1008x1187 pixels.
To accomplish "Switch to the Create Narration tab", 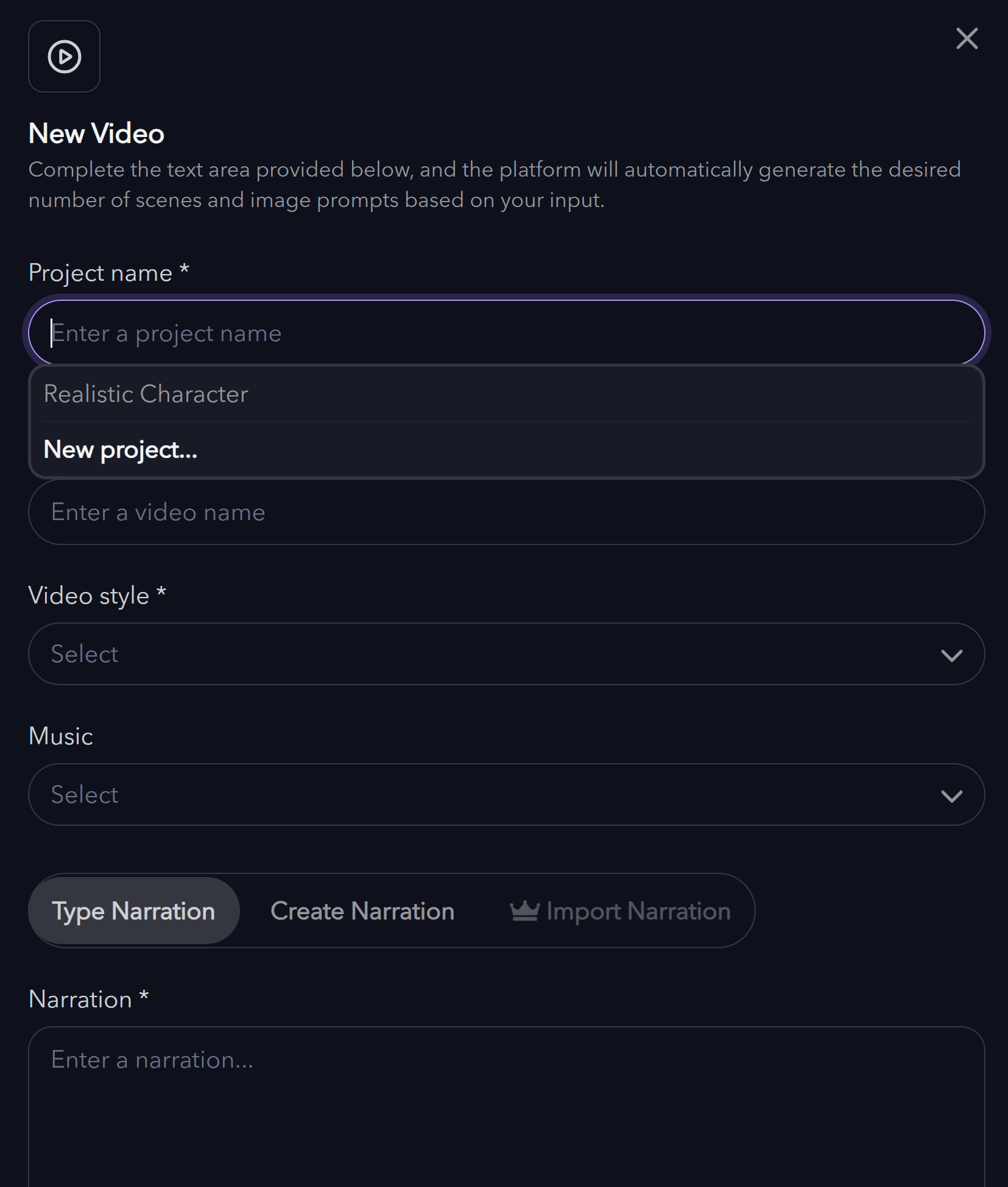I will 362,911.
